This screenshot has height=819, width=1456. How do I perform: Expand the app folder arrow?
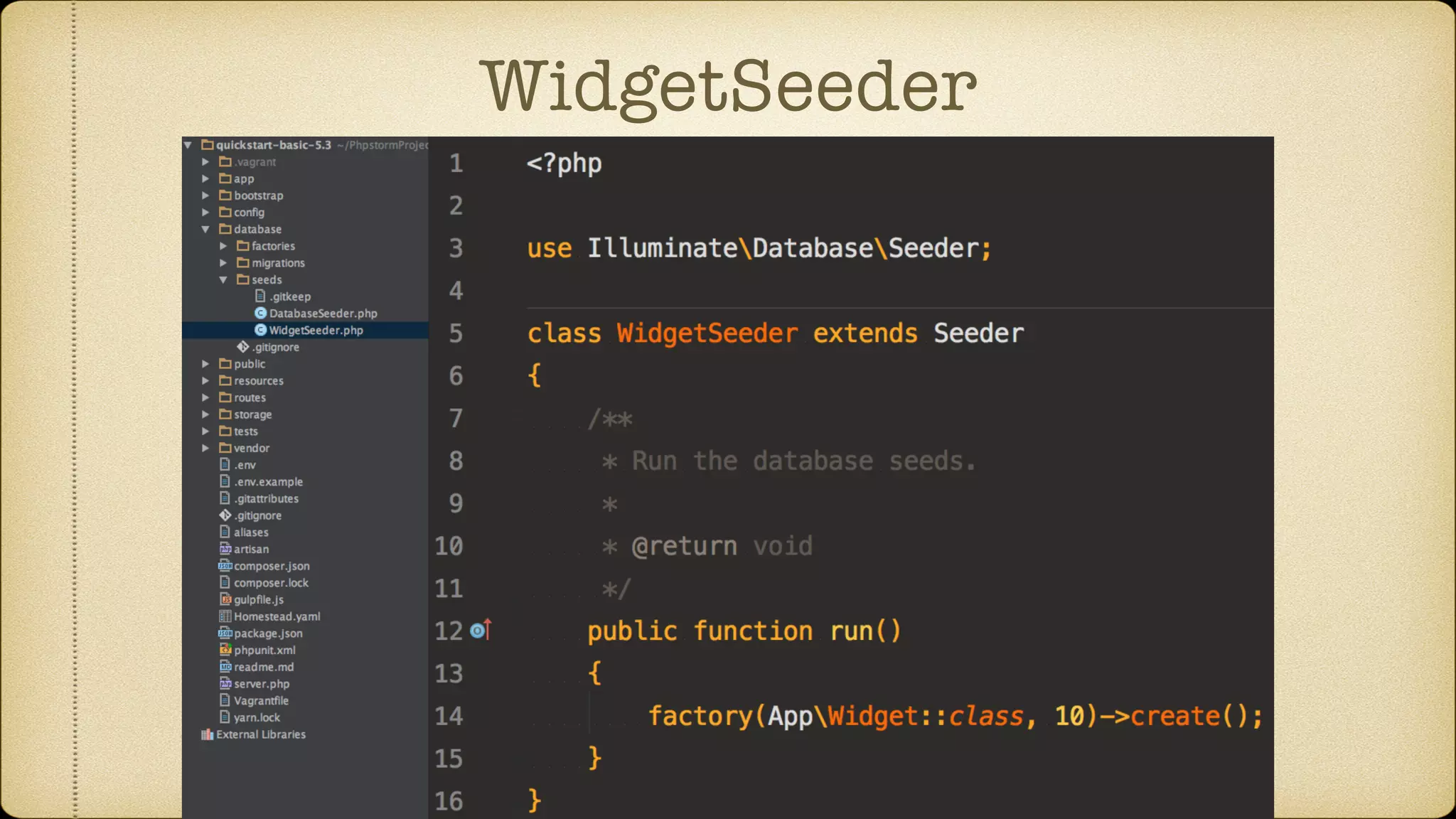tap(205, 178)
